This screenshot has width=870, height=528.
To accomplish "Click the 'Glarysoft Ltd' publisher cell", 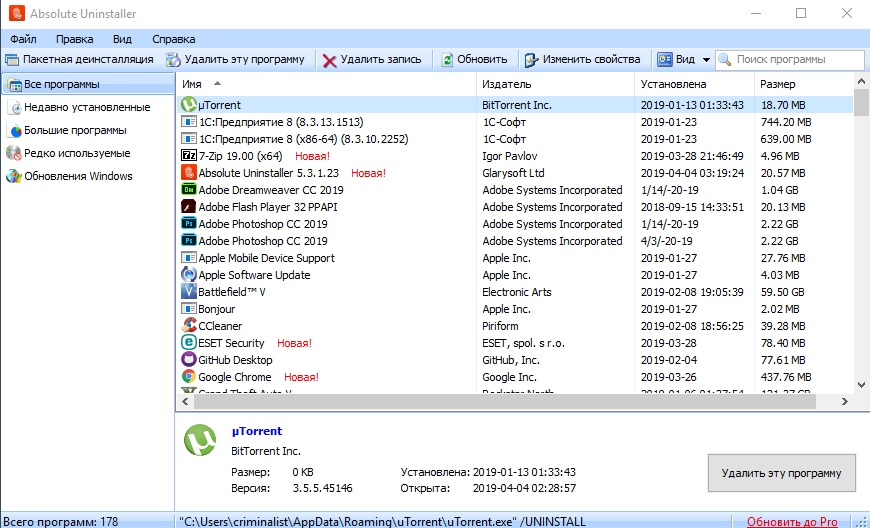I will click(513, 172).
